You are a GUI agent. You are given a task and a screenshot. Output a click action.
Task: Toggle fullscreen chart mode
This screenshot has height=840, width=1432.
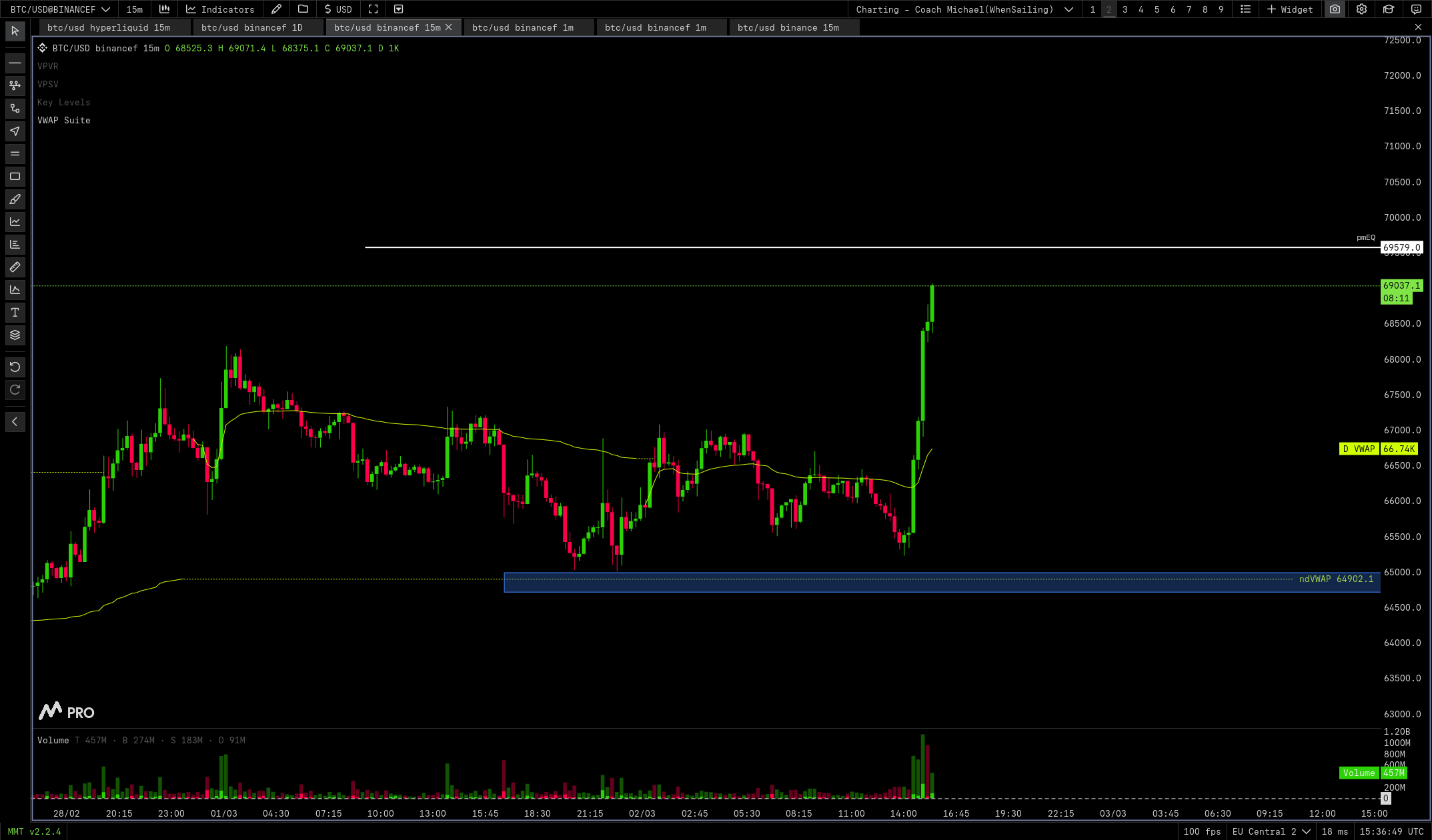pyautogui.click(x=373, y=9)
